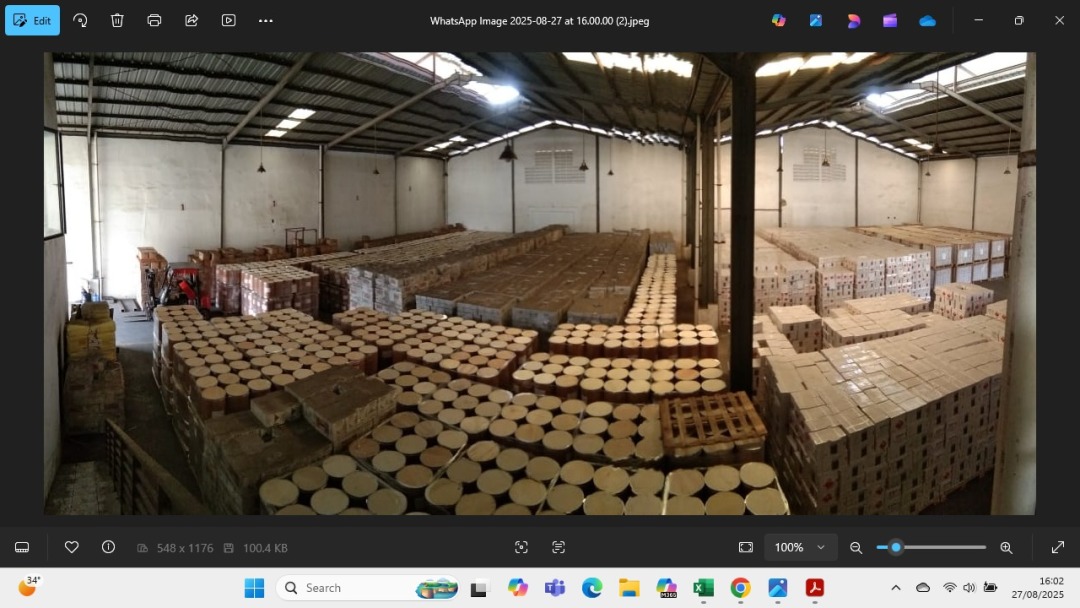Image resolution: width=1080 pixels, height=608 pixels.
Task: Click the zoom slider handle
Action: point(896,547)
